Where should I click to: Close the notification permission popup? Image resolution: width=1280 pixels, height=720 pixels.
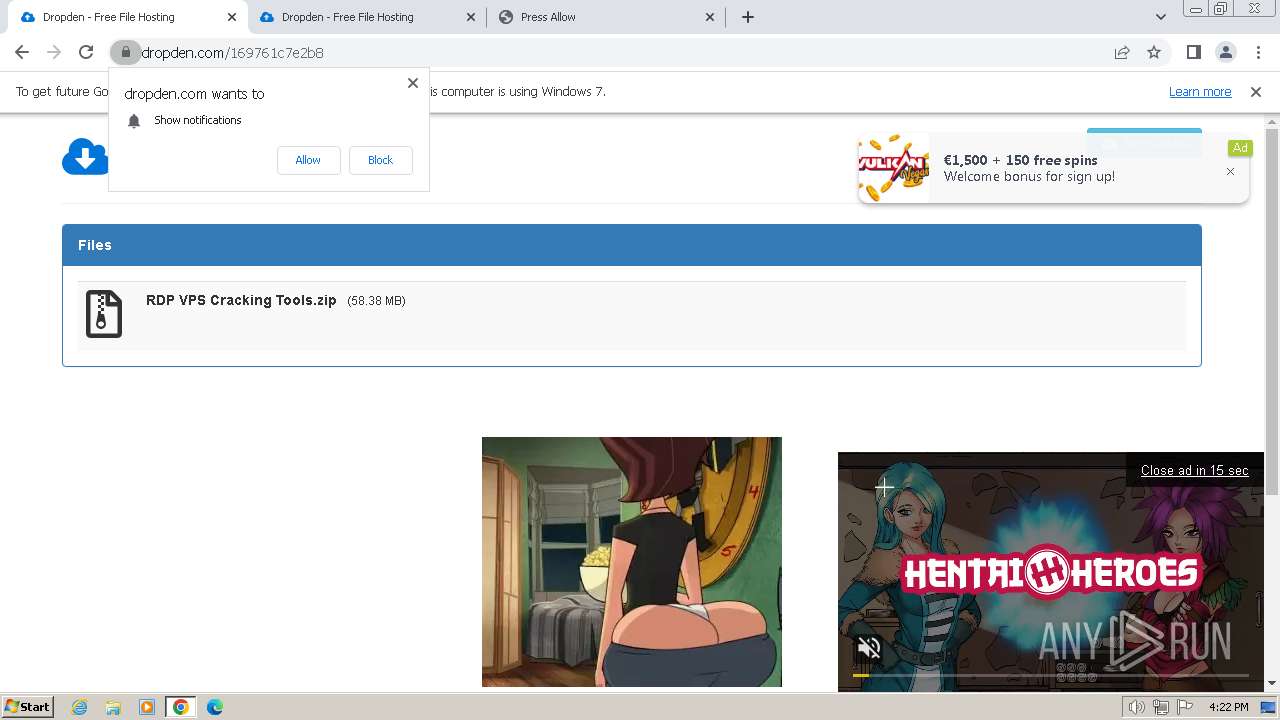[412, 83]
